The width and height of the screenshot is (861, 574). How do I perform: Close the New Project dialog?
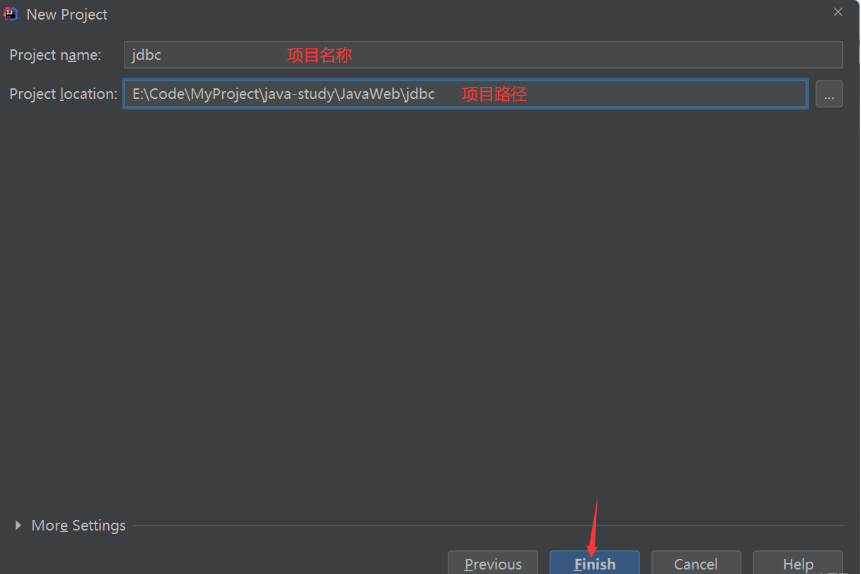pos(837,11)
